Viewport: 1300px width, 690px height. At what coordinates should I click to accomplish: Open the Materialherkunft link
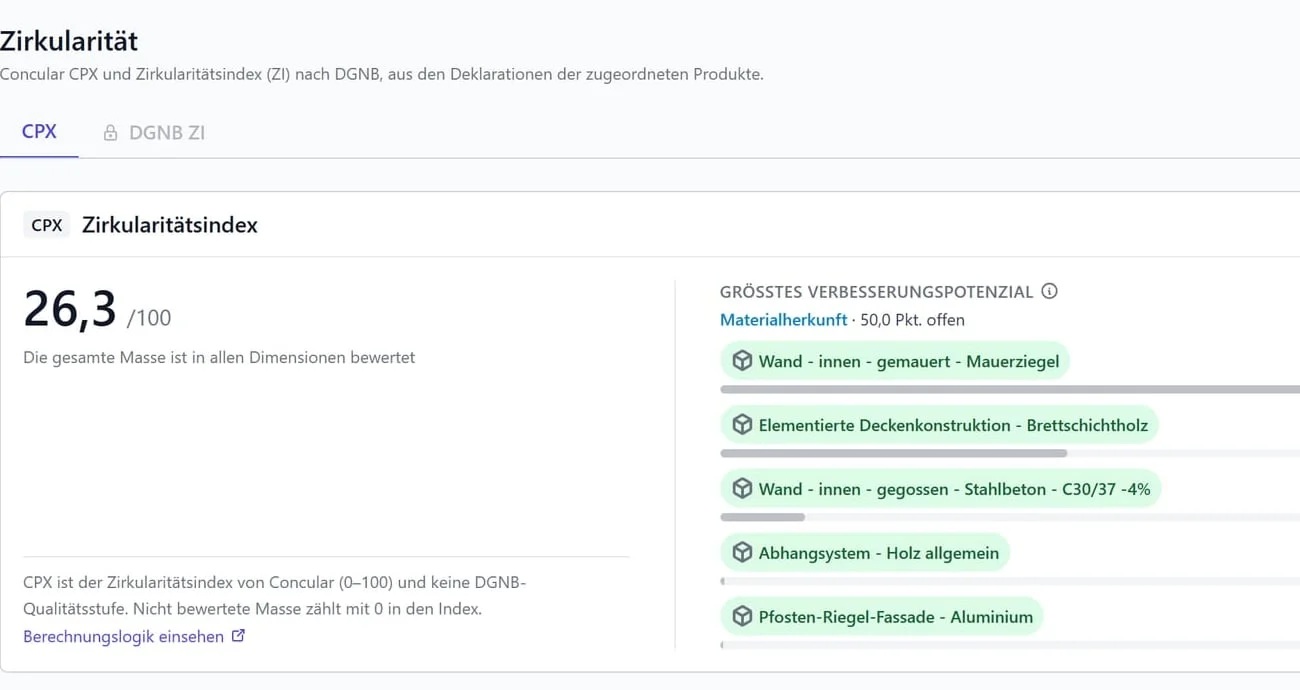(x=783, y=320)
